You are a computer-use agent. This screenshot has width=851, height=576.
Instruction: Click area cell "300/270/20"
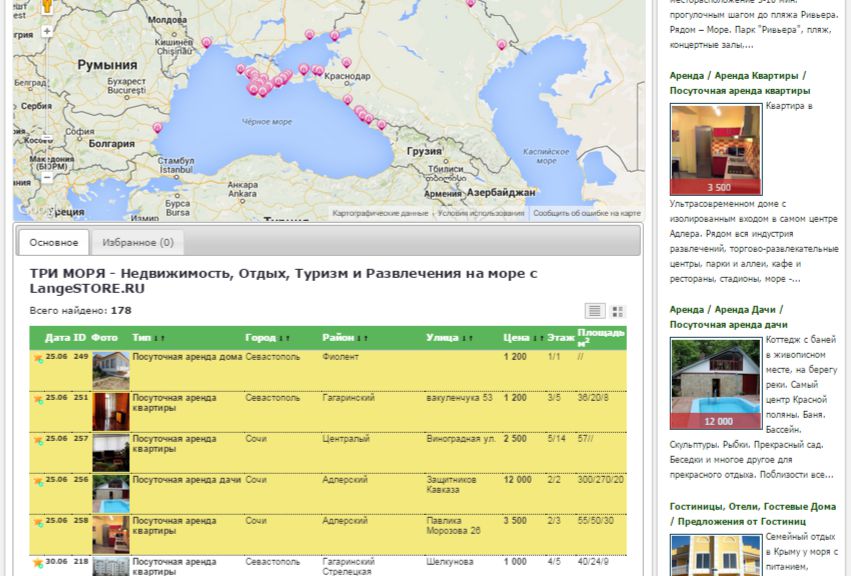(x=601, y=480)
